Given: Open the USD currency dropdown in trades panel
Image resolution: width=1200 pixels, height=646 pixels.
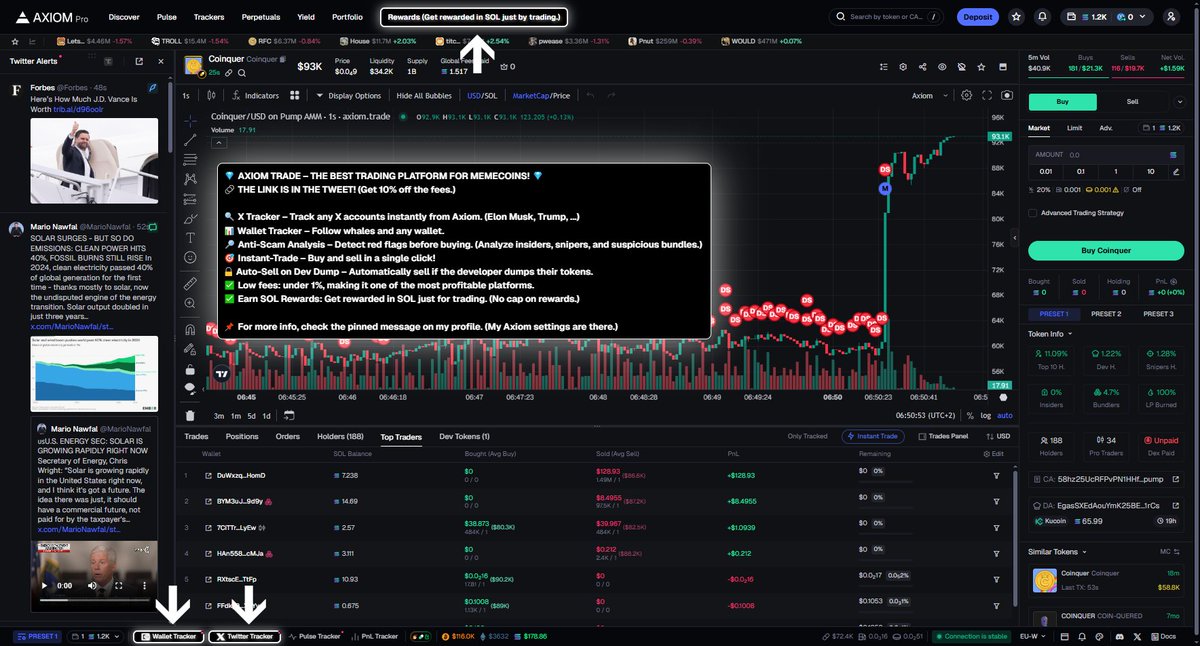Looking at the screenshot, I should [999, 436].
